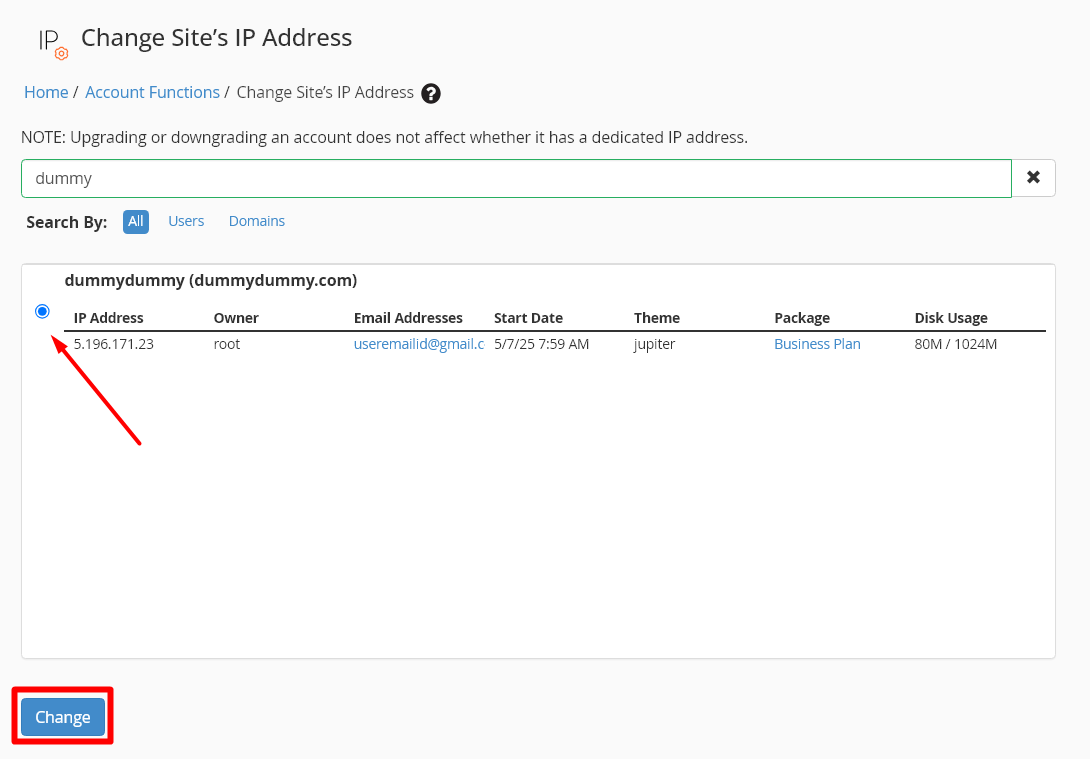Screen dimensions: 1090x759
Task: Clear the search field with the X button
Action: pyautogui.click(x=1033, y=178)
